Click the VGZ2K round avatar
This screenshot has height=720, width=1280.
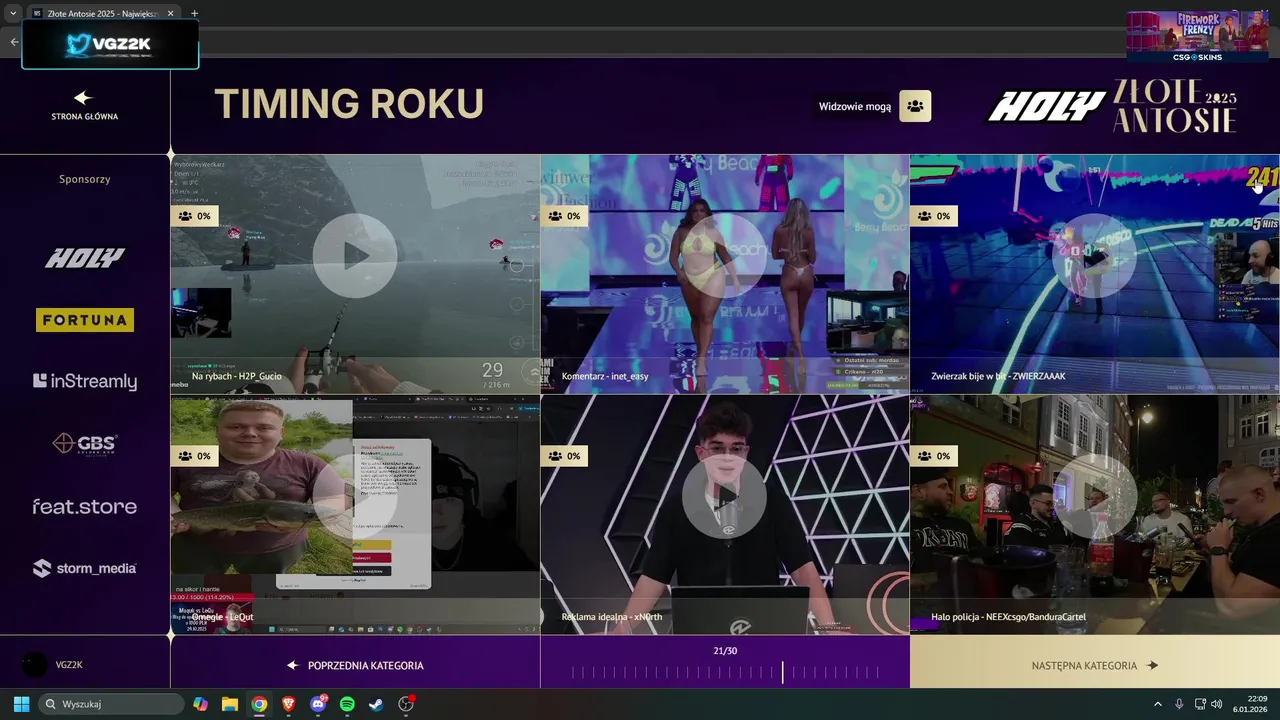34,665
